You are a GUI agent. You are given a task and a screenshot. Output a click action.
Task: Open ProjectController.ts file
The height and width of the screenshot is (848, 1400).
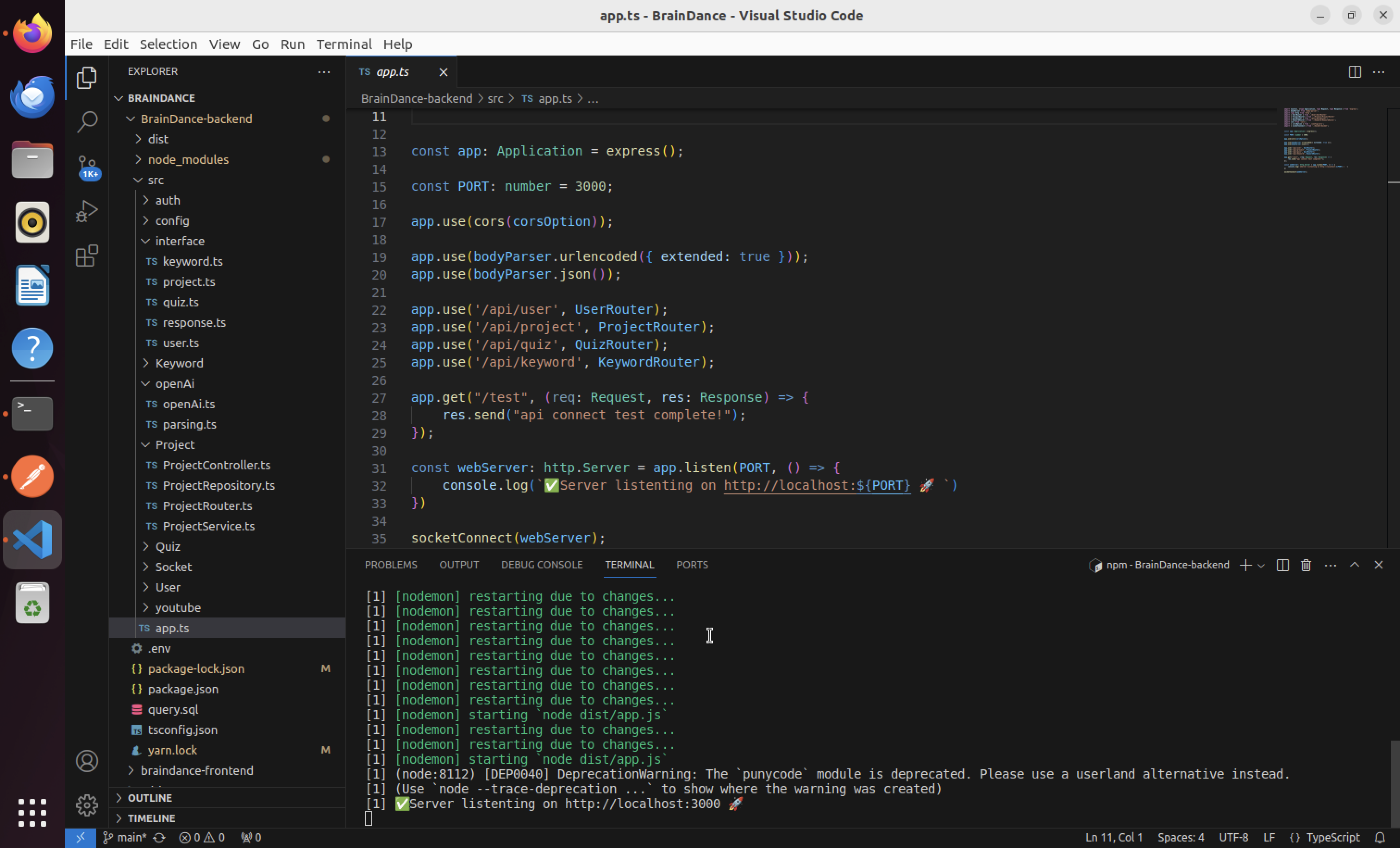click(x=227, y=465)
